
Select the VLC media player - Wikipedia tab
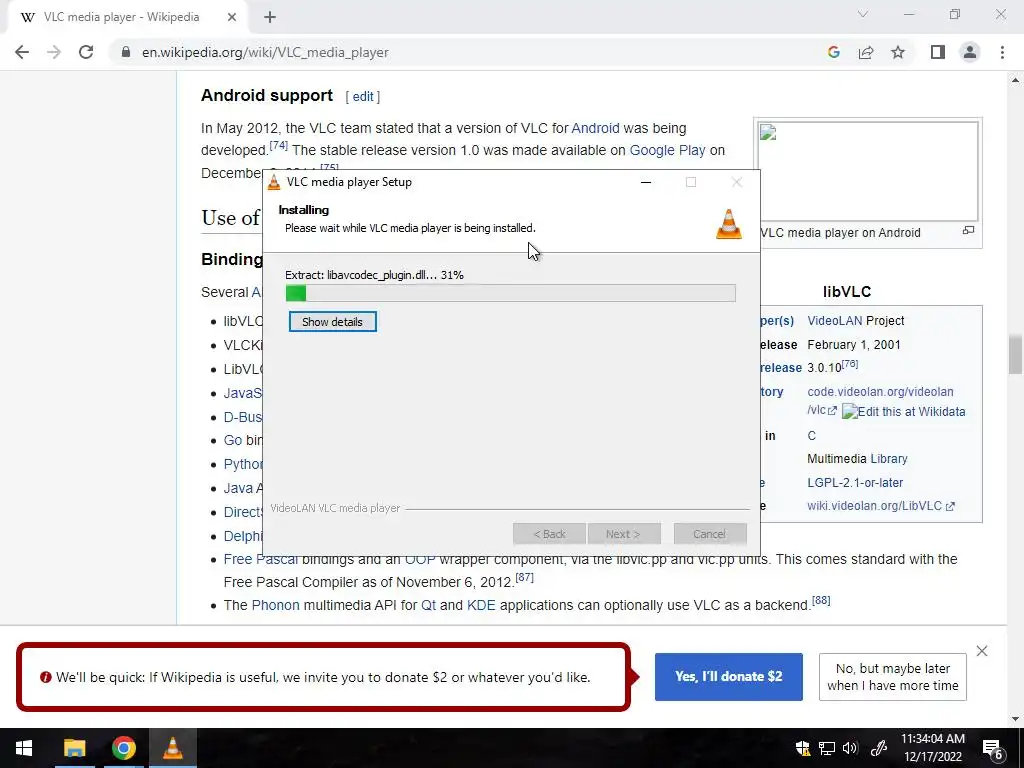coord(121,17)
